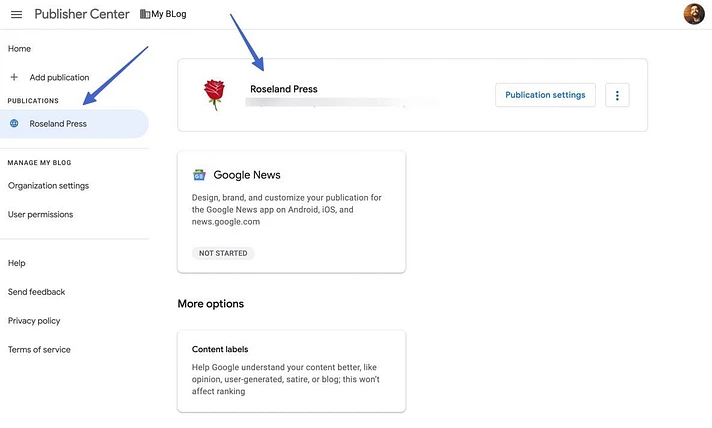
Task: Click the Publisher Center title
Action: 82,14
